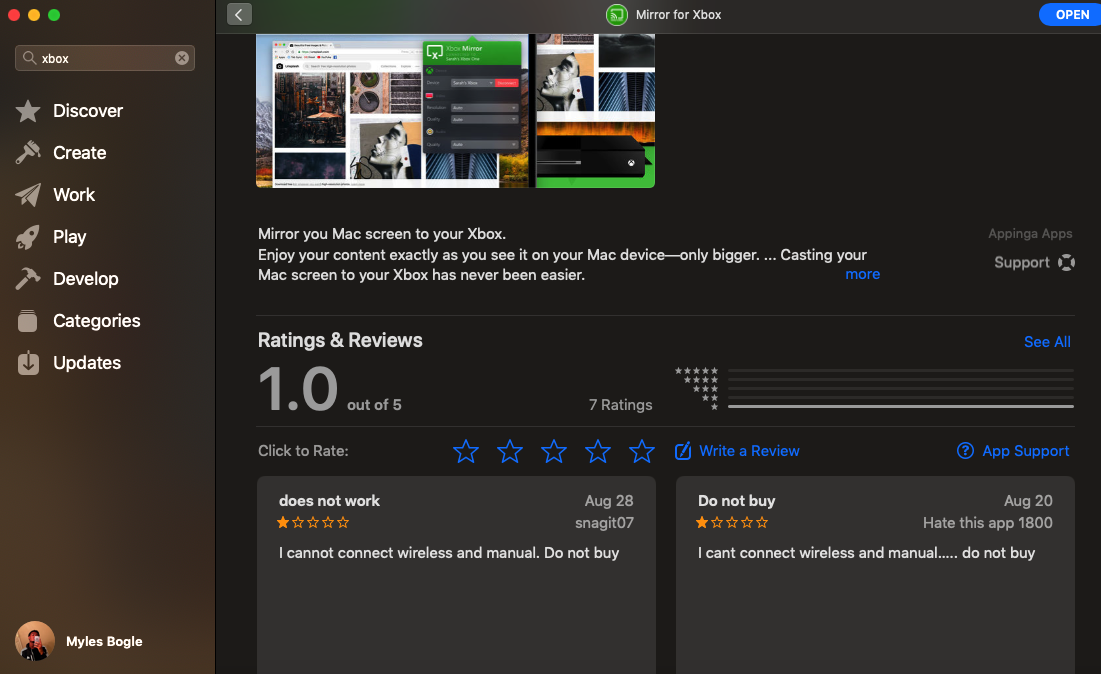
Task: Open the Mirror for Xbox app
Action: click(1072, 15)
